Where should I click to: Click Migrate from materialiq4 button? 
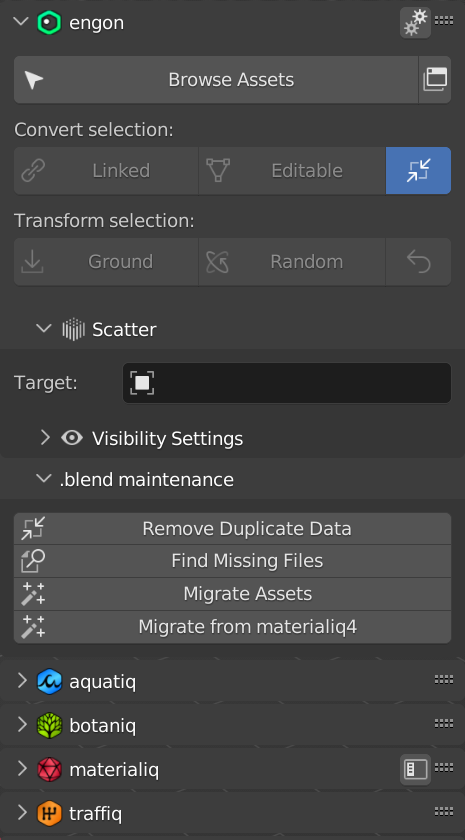(x=232, y=627)
